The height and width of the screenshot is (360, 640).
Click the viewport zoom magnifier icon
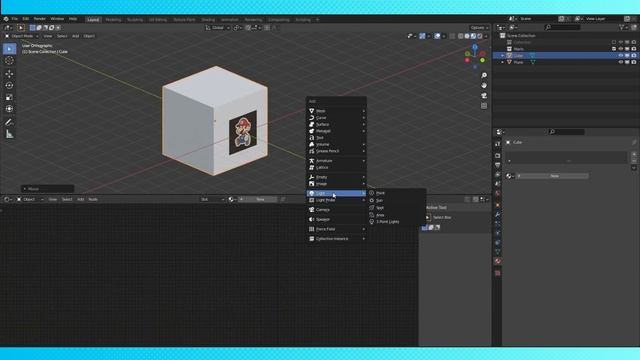(484, 76)
